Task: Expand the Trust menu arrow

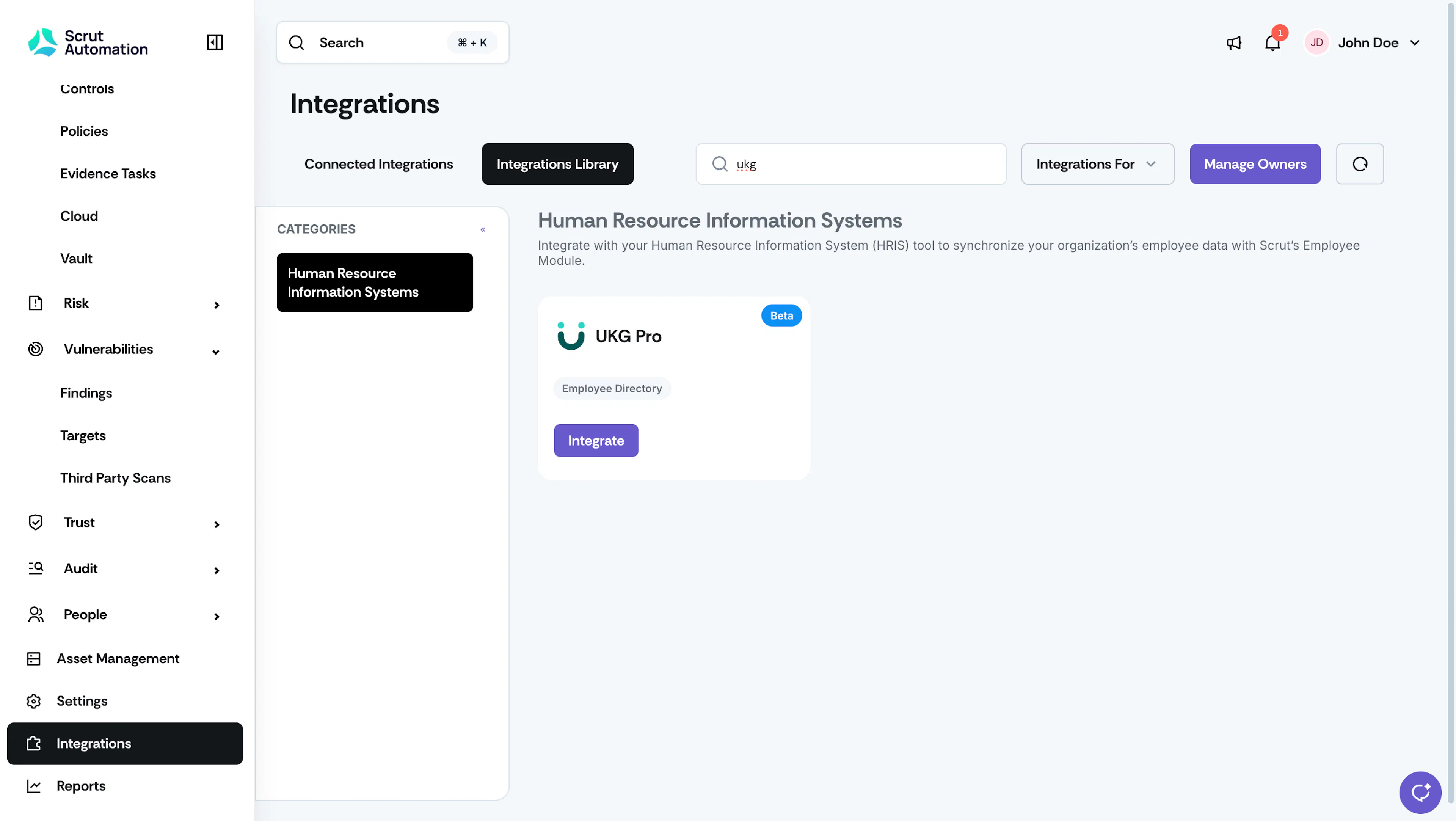Action: pyautogui.click(x=217, y=525)
